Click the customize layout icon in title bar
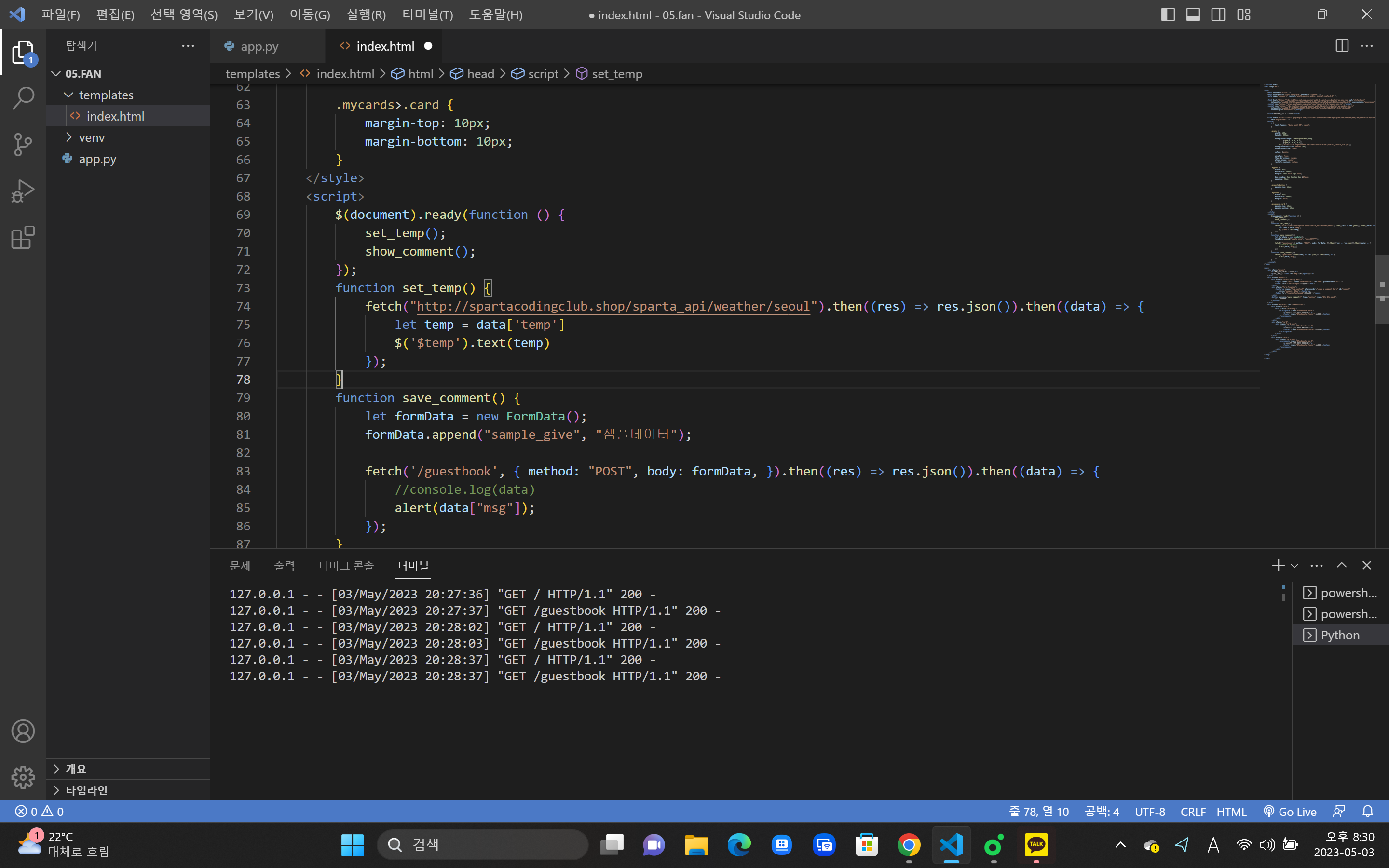 1244,15
